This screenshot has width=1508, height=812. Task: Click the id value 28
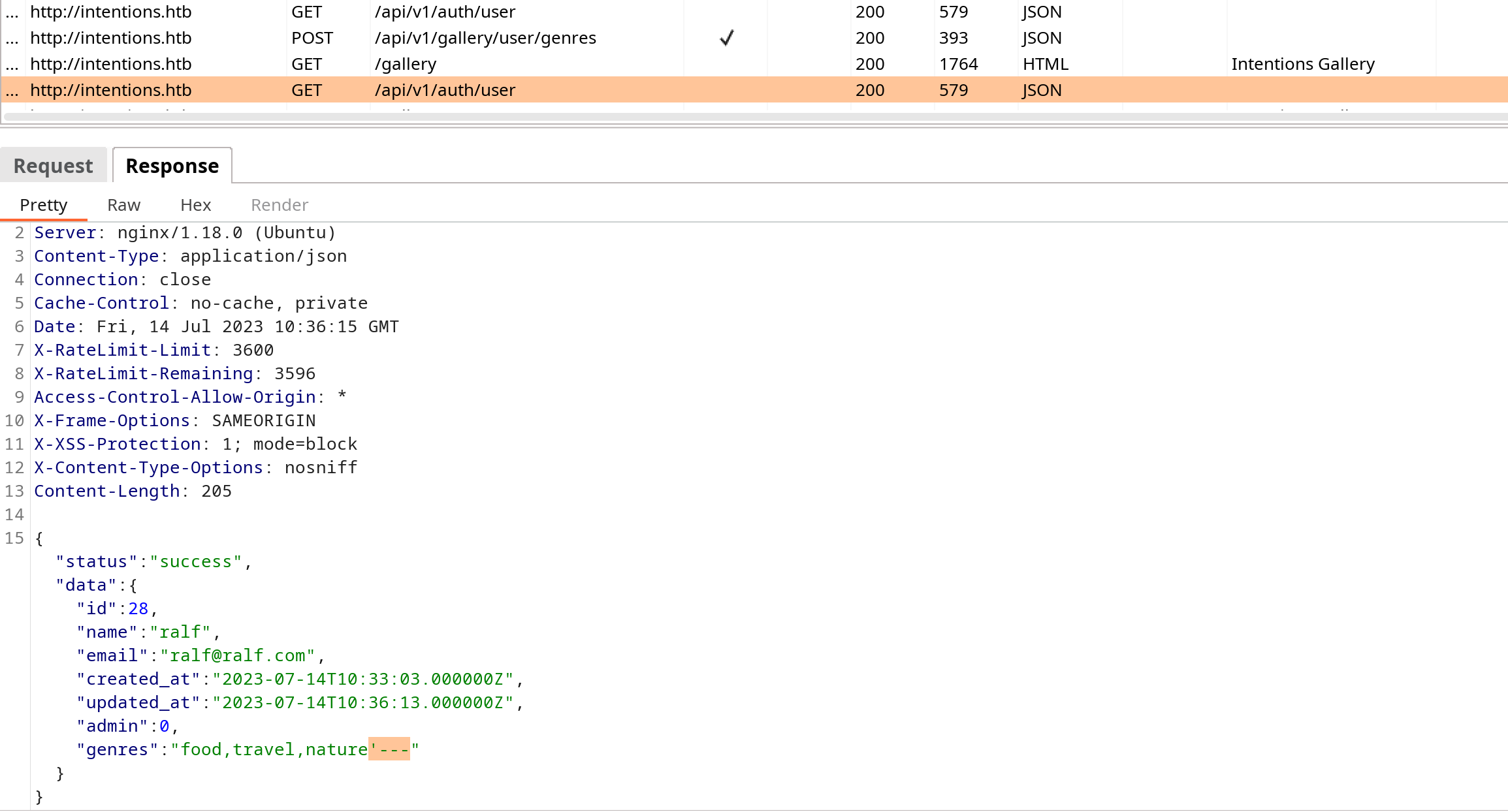point(138,609)
